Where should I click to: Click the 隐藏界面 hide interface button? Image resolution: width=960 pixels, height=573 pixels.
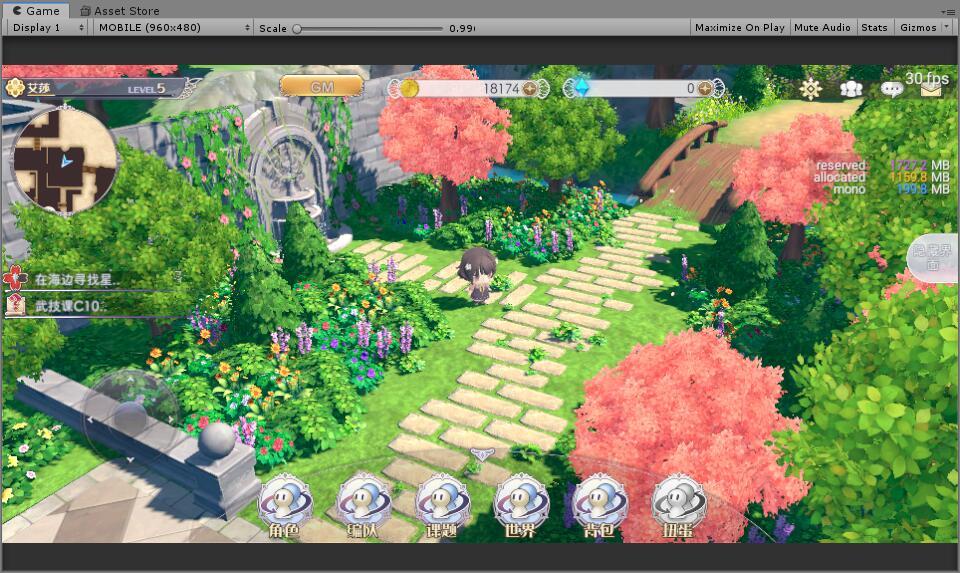click(933, 258)
